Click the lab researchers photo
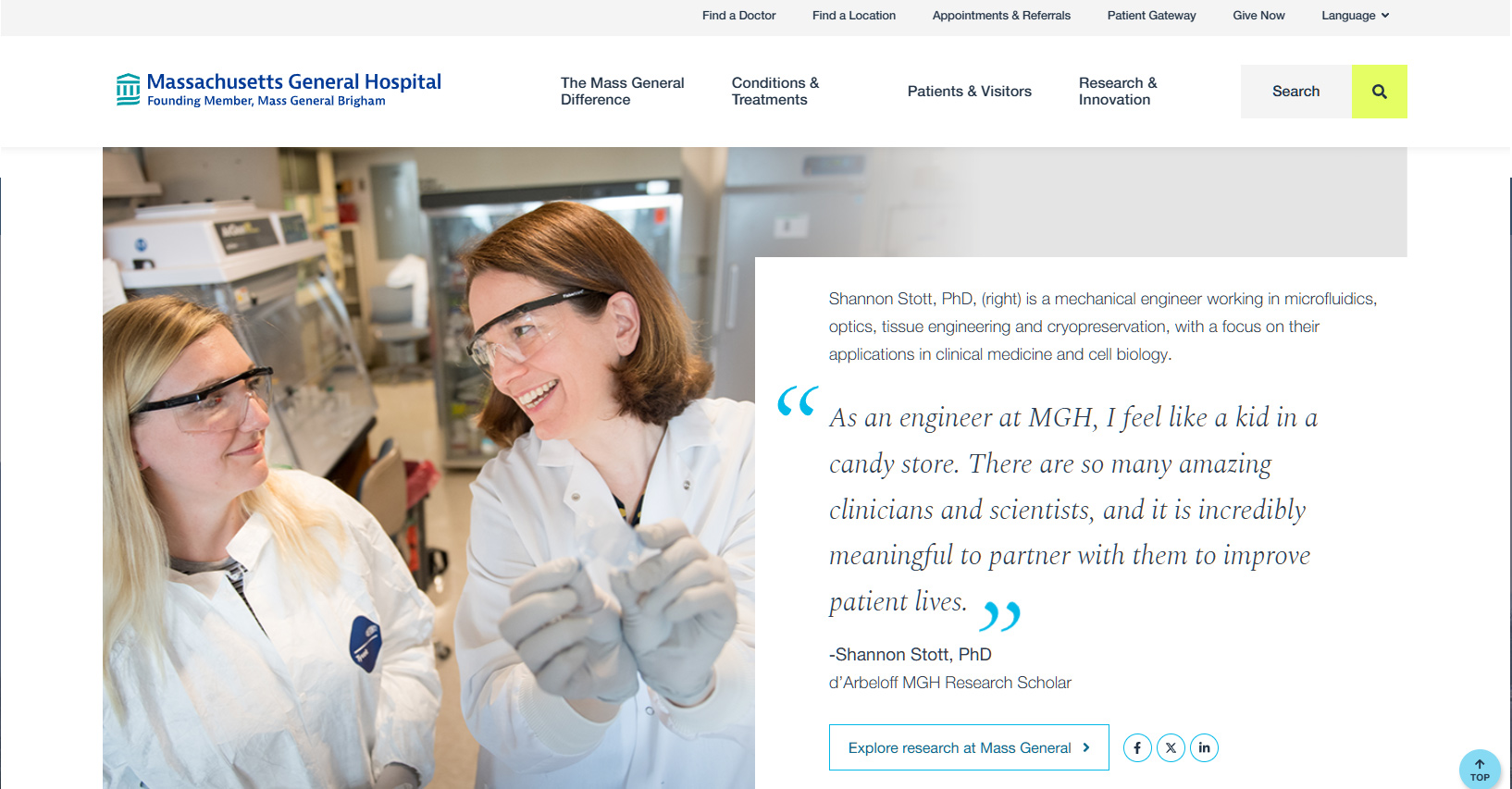1512x789 pixels. 428,468
